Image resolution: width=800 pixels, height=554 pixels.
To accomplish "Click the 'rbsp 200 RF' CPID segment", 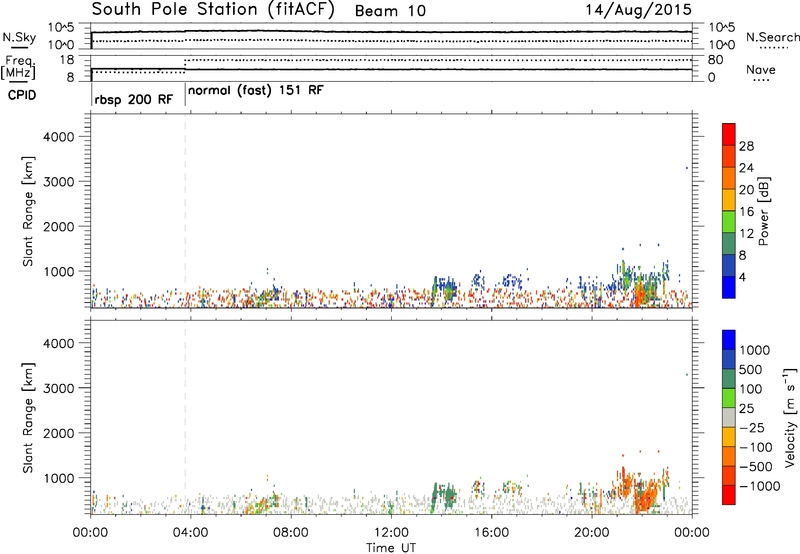I will pyautogui.click(x=134, y=99).
